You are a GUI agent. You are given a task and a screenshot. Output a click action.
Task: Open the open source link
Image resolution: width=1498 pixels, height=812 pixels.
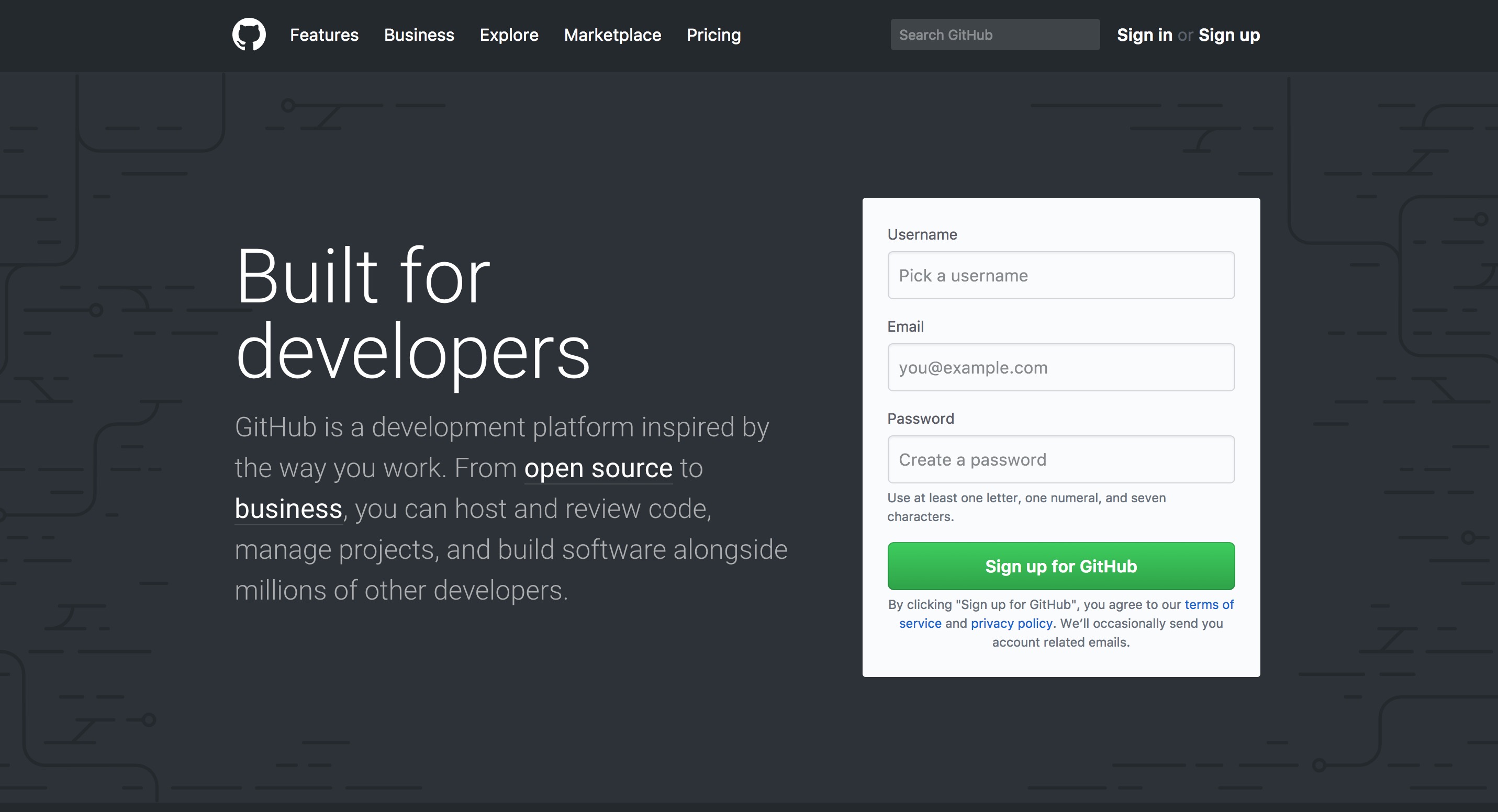[598, 468]
